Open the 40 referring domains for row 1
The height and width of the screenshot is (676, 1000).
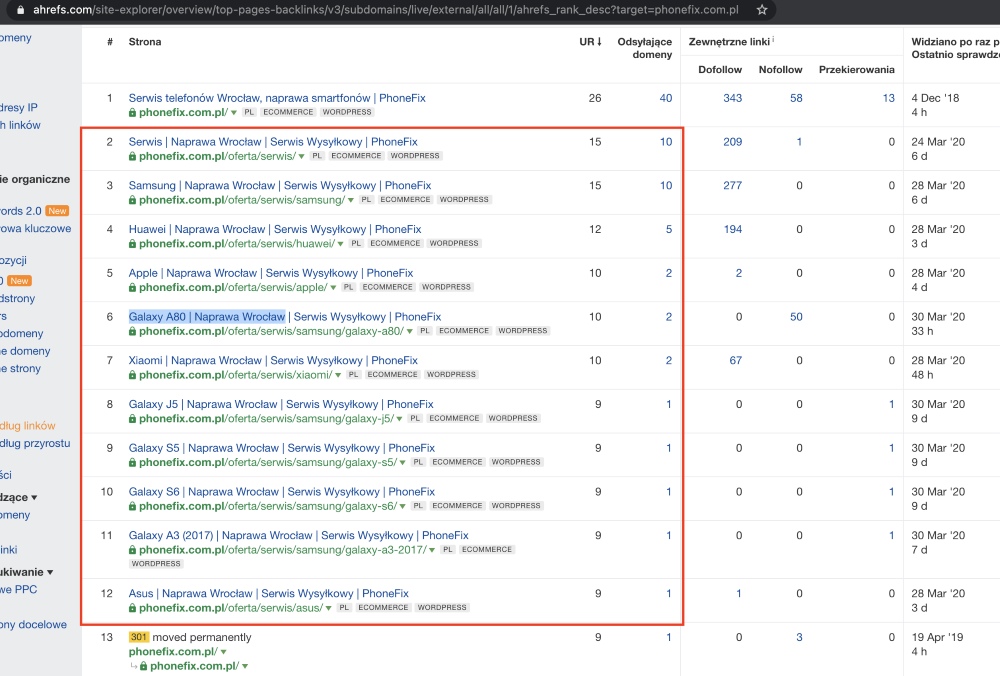tap(666, 98)
